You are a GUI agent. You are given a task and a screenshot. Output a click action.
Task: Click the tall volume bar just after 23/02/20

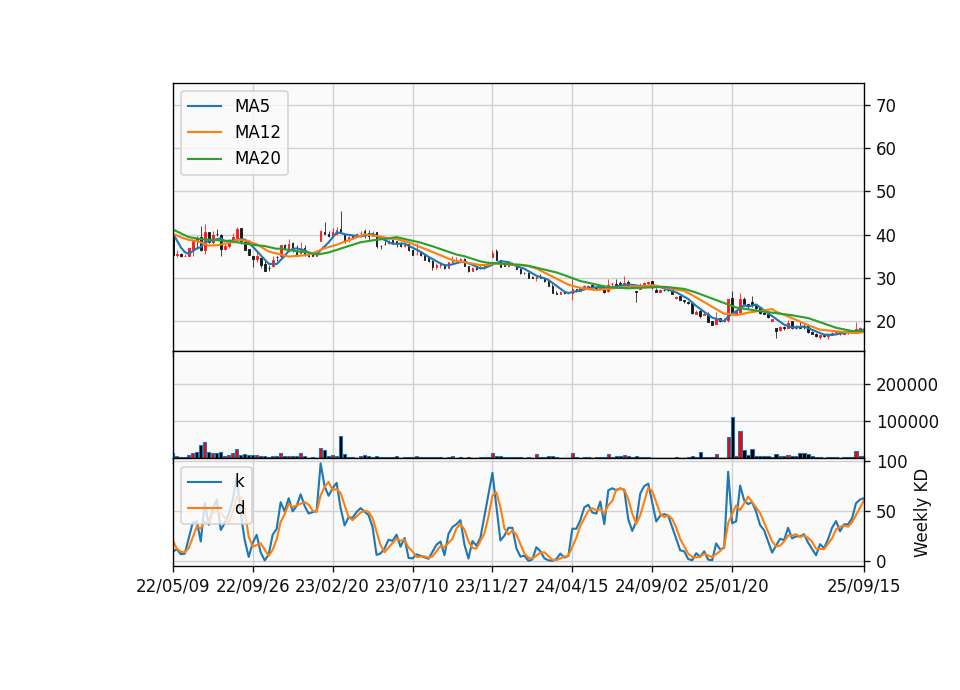(341, 447)
